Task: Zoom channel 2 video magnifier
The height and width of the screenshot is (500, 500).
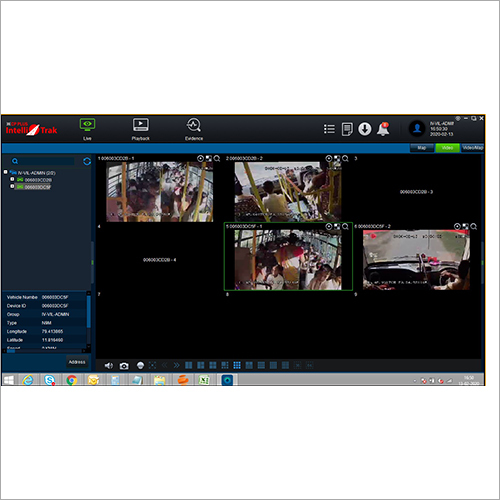Action: tap(345, 159)
